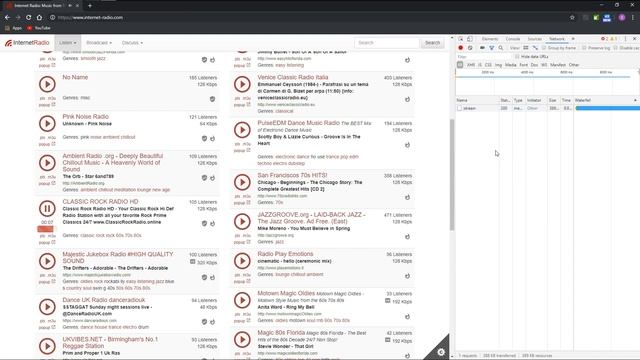This screenshot has width=640, height=360.
Task: Click shield icon on Ambient Radio .org row
Action: click(x=204, y=178)
